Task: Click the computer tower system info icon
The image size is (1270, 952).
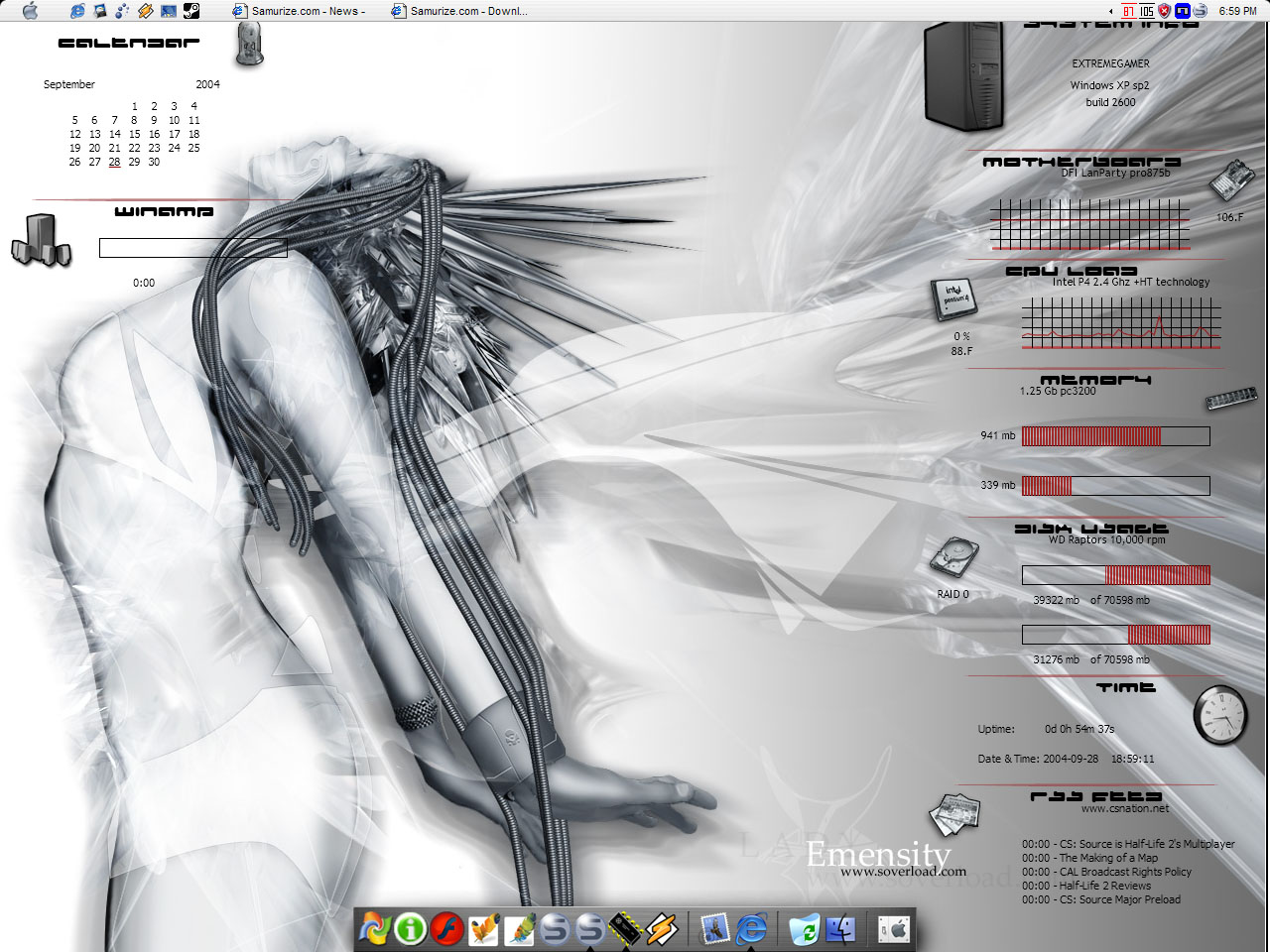Action: point(963,77)
